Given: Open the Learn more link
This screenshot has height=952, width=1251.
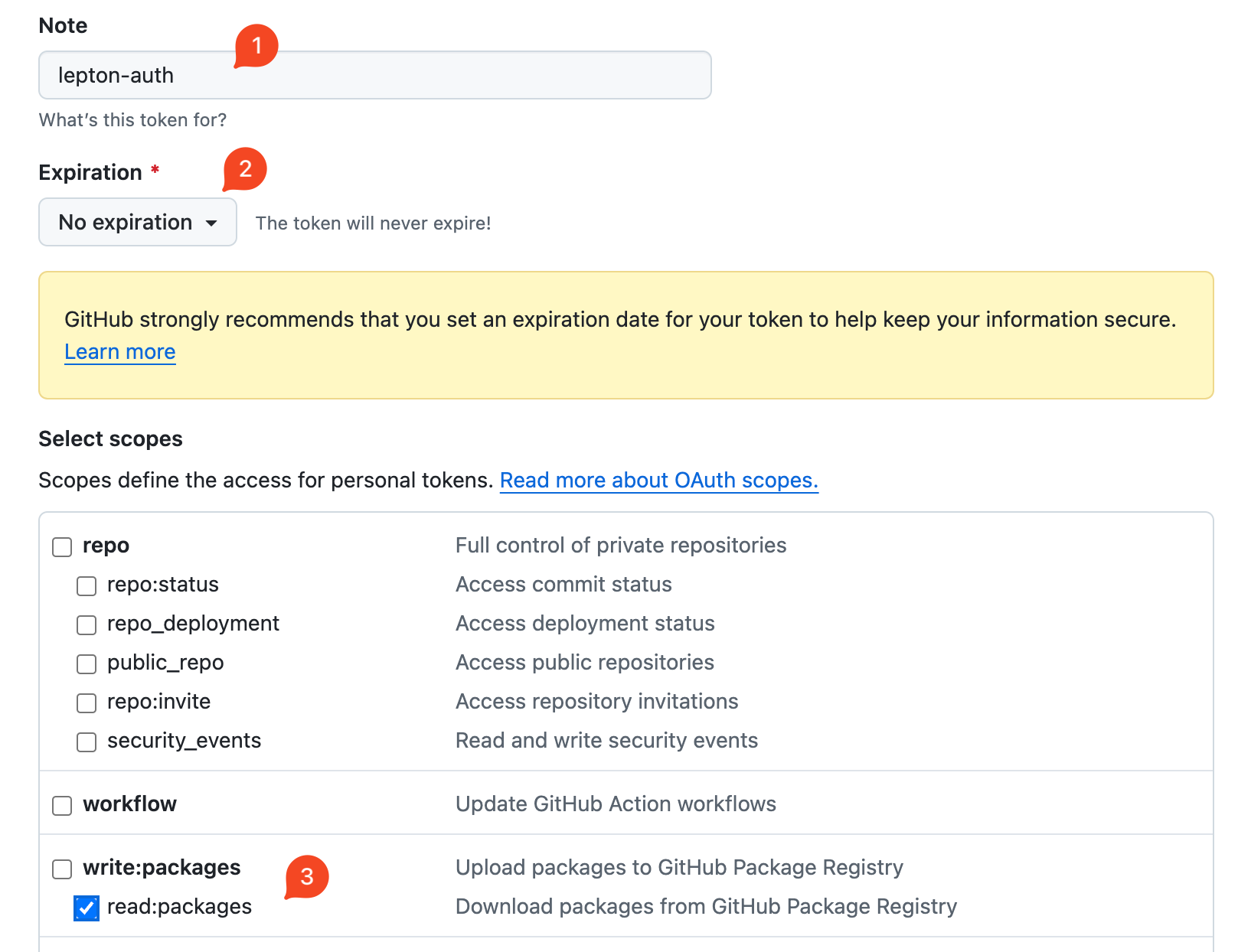Looking at the screenshot, I should tap(120, 351).
